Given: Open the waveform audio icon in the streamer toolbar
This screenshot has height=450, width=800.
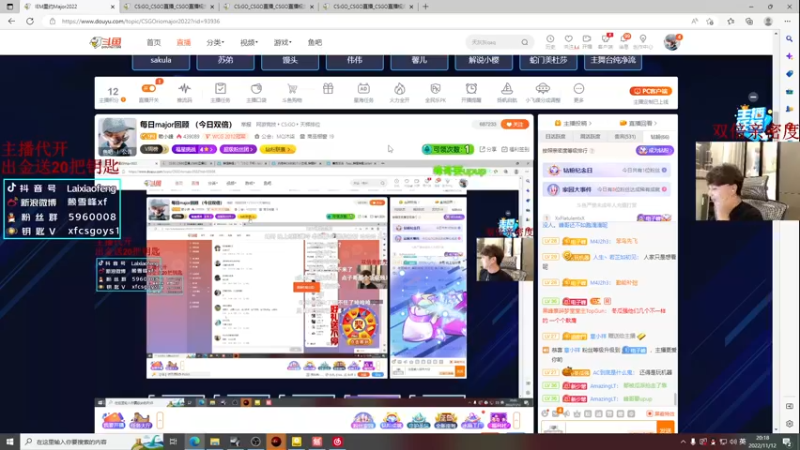Looking at the screenshot, I should tap(184, 89).
